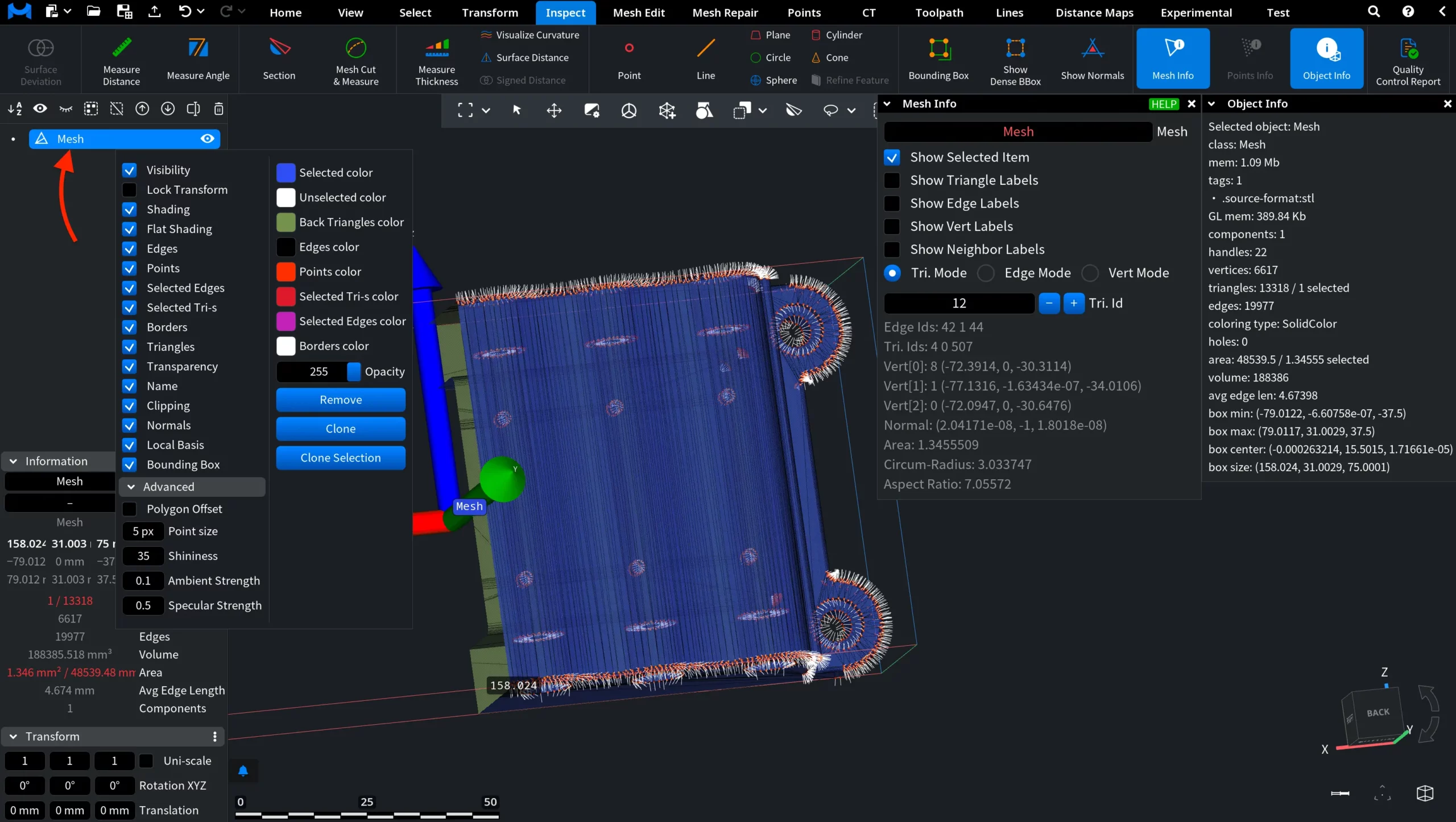Collapse the Information panel
The height and width of the screenshot is (822, 1456).
tap(13, 462)
